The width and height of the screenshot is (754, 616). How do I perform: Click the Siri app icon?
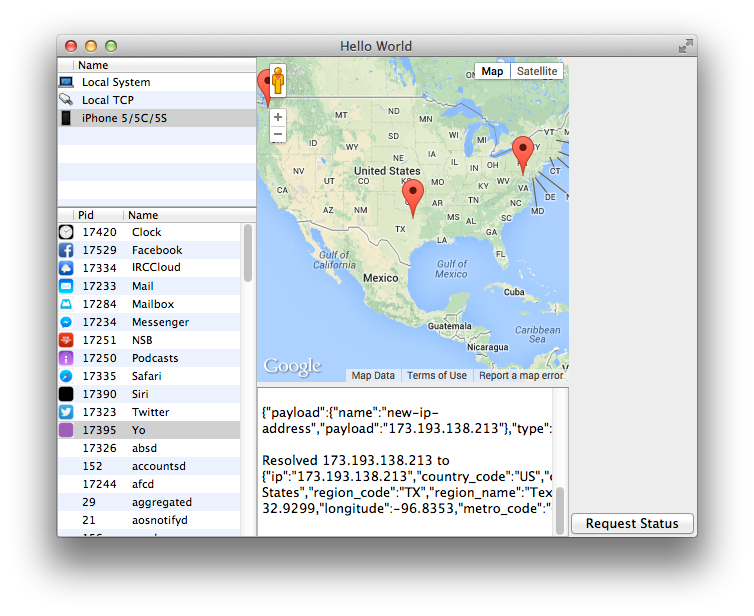[x=66, y=394]
